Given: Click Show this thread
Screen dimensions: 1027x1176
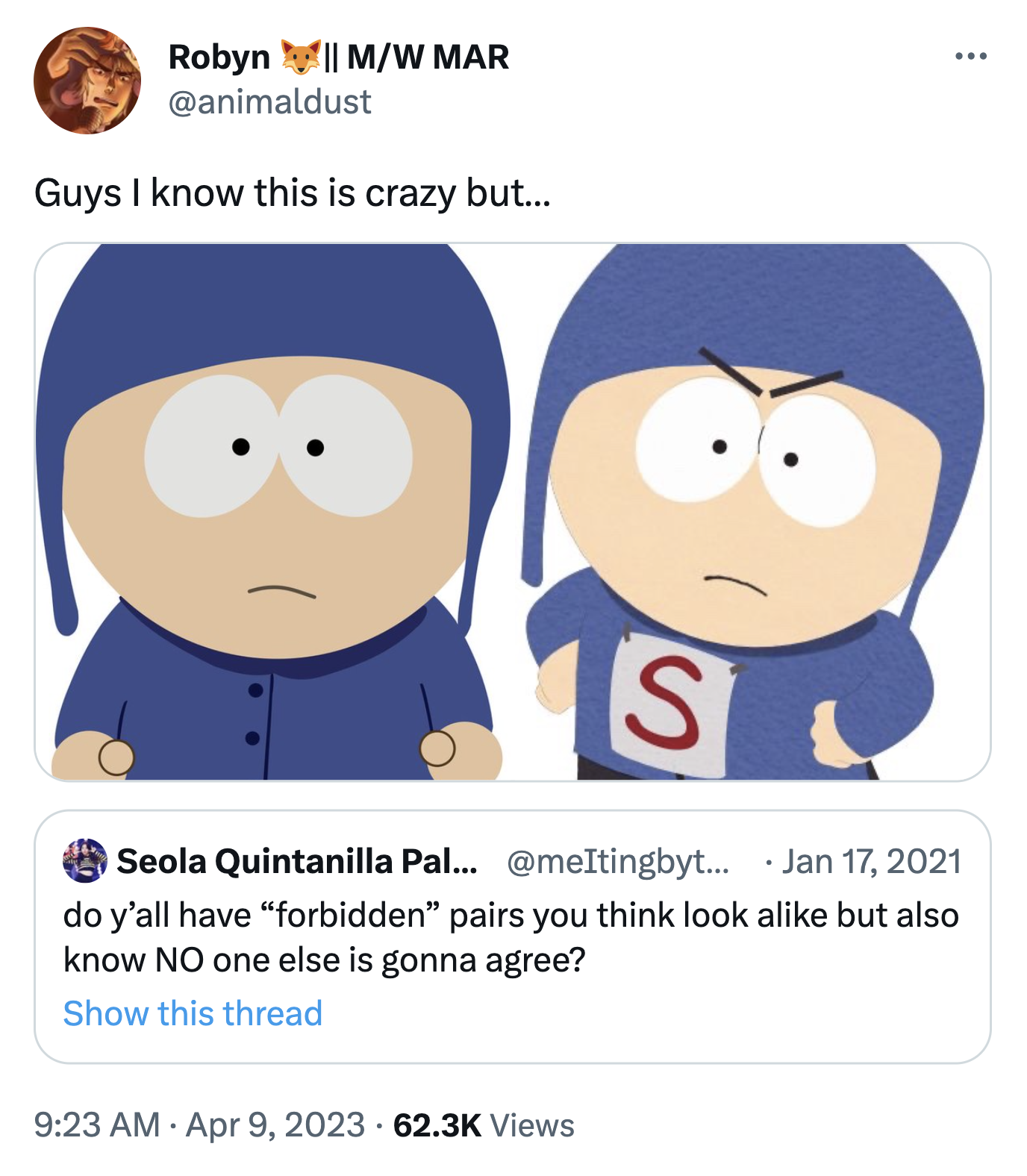Looking at the screenshot, I should pyautogui.click(x=193, y=1013).
